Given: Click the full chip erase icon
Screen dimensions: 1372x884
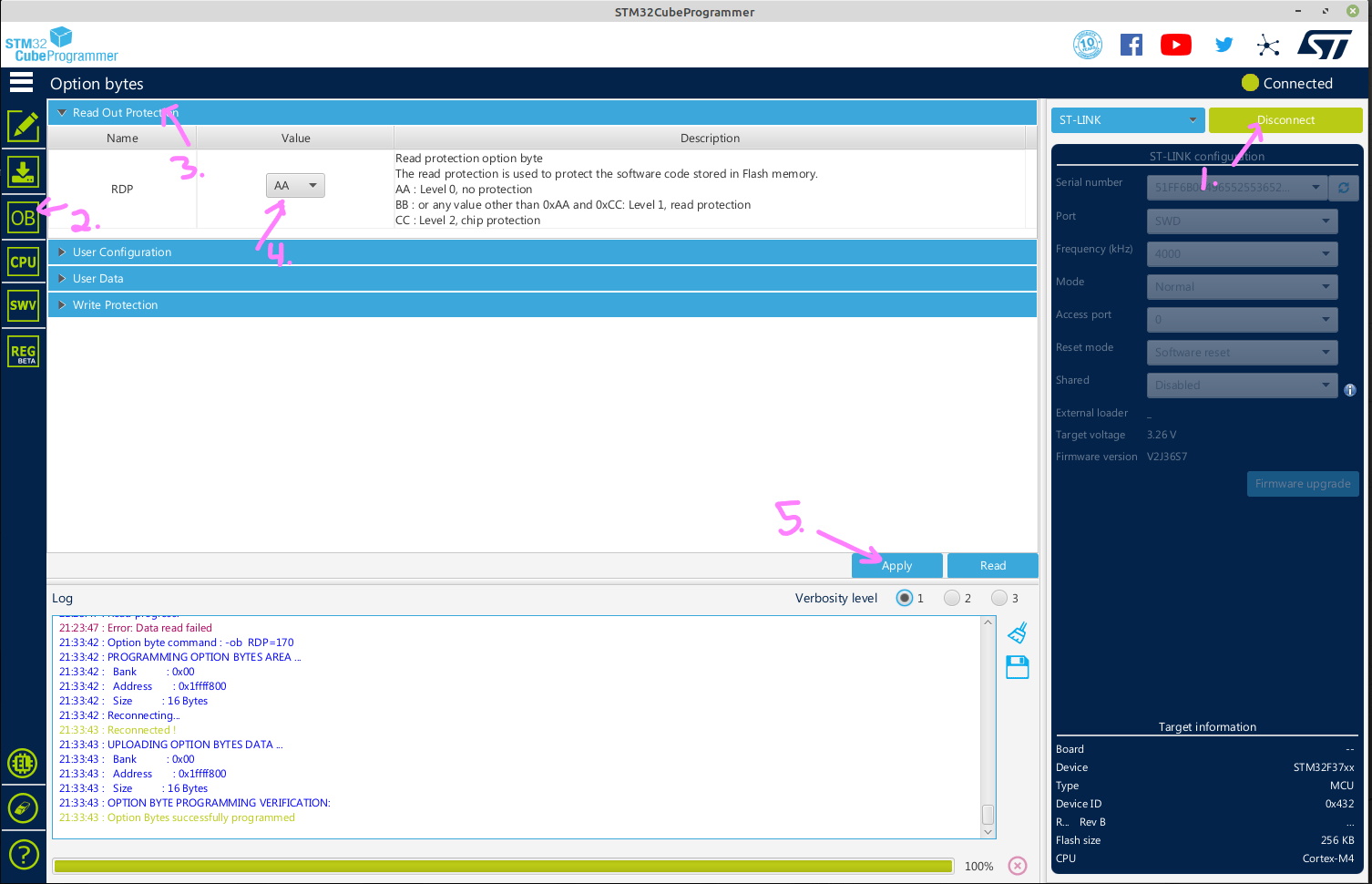Looking at the screenshot, I should click(x=23, y=807).
